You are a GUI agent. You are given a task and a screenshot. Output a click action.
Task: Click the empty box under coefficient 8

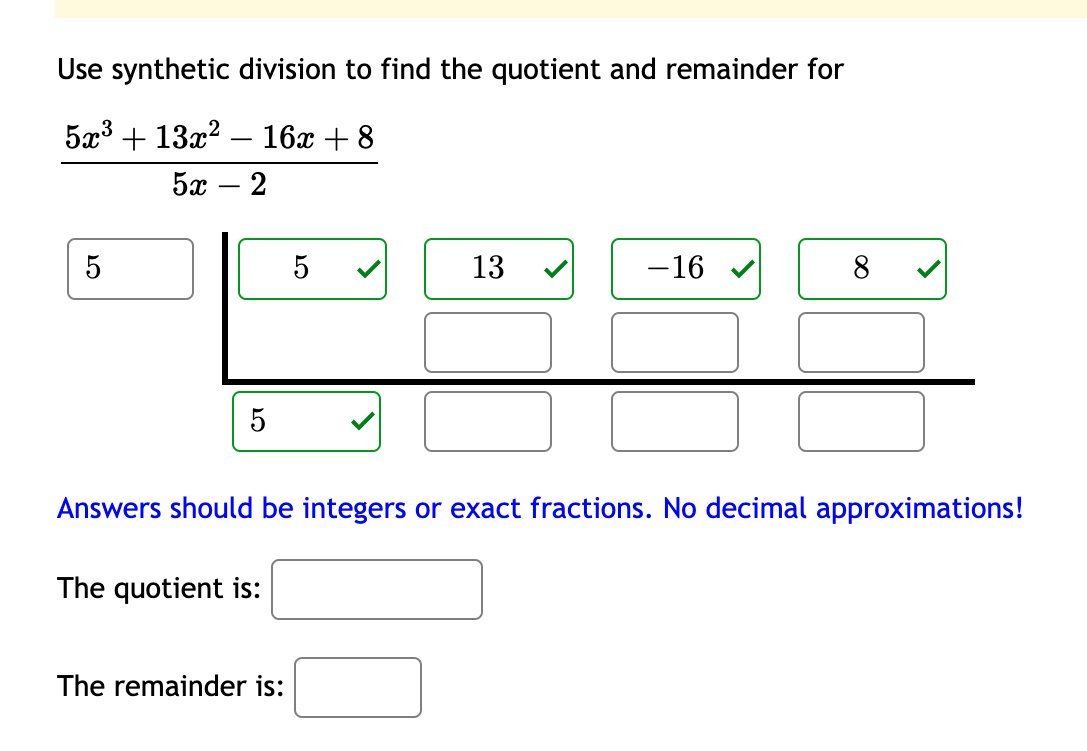pyautogui.click(x=861, y=342)
